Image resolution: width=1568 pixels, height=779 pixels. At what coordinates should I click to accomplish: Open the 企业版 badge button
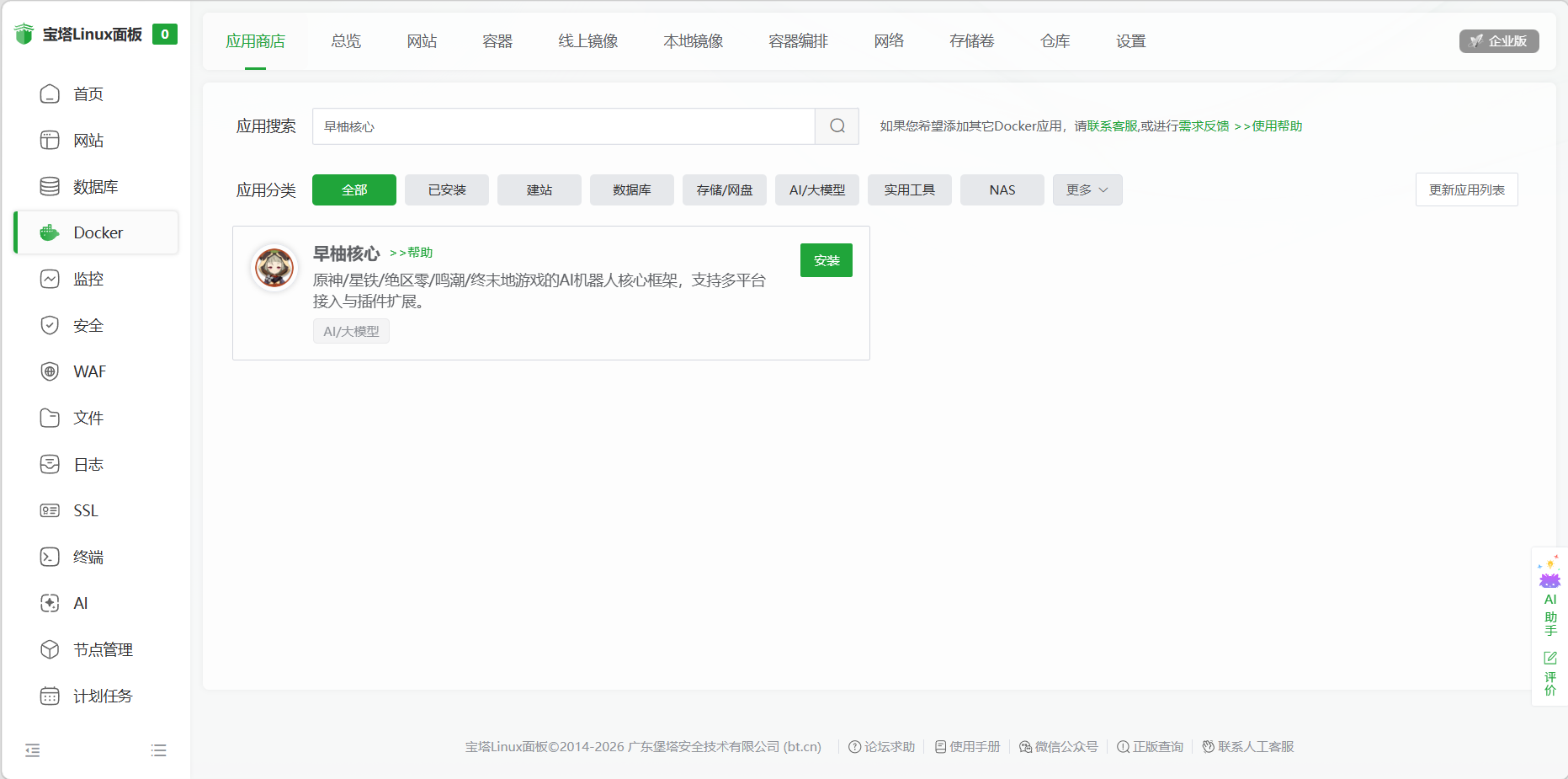click(x=1499, y=41)
